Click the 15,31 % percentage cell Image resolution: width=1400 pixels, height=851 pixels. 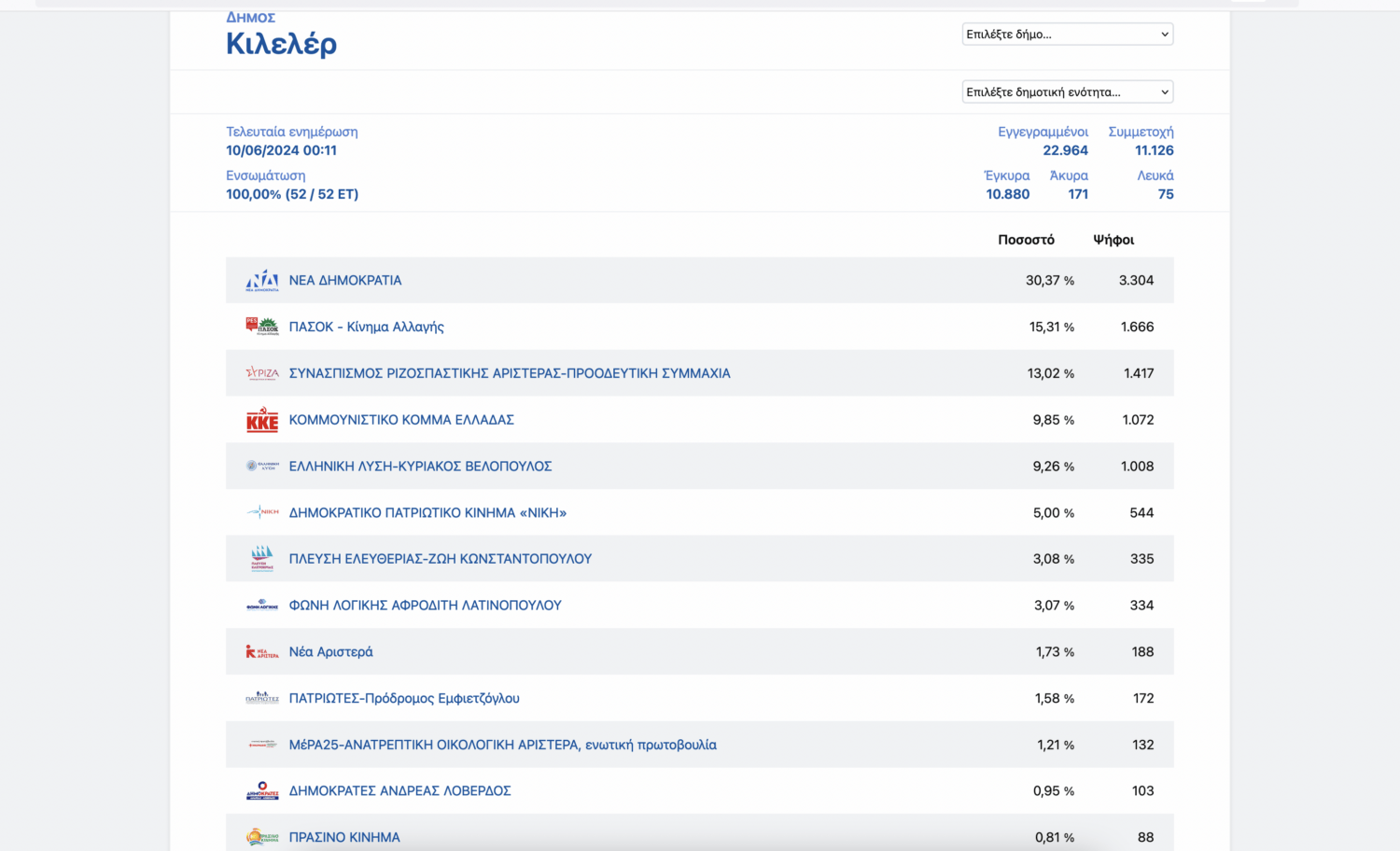point(1052,327)
